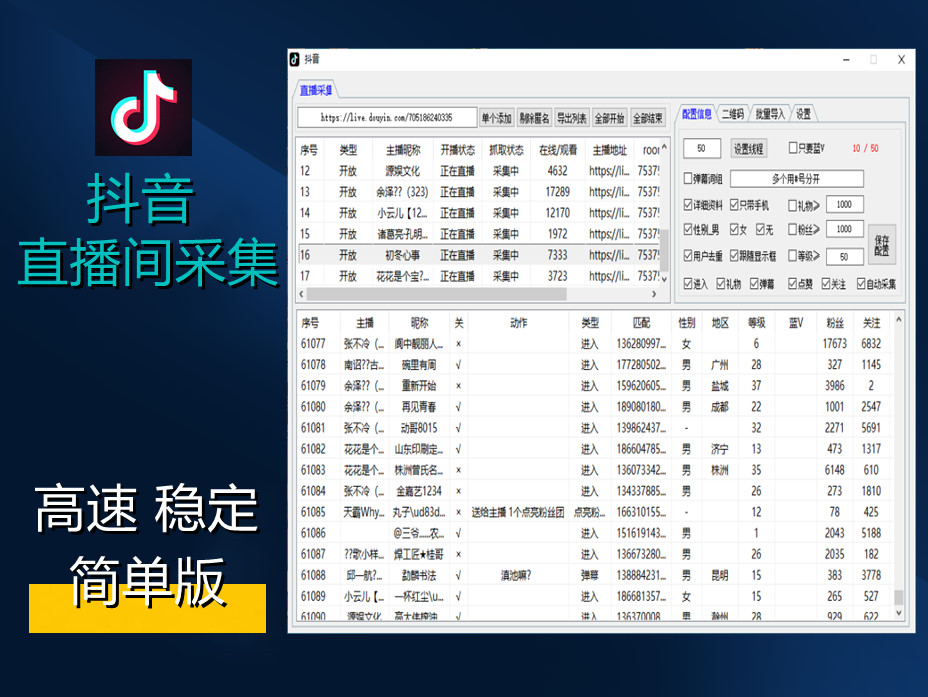Click the streamer list vertical scrollbar thumb

[664, 250]
